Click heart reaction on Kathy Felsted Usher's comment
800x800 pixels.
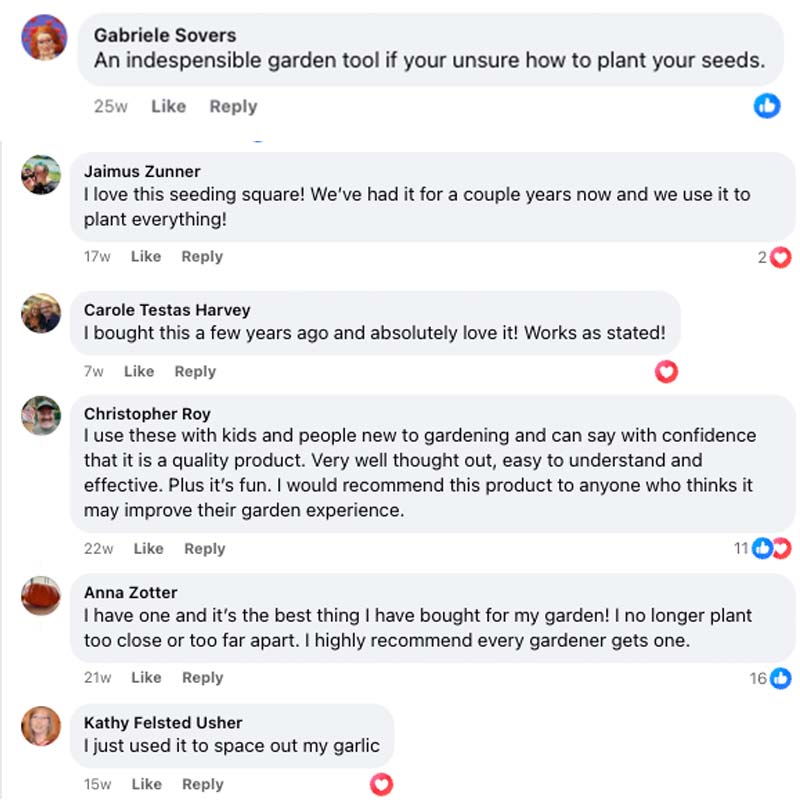[x=381, y=784]
